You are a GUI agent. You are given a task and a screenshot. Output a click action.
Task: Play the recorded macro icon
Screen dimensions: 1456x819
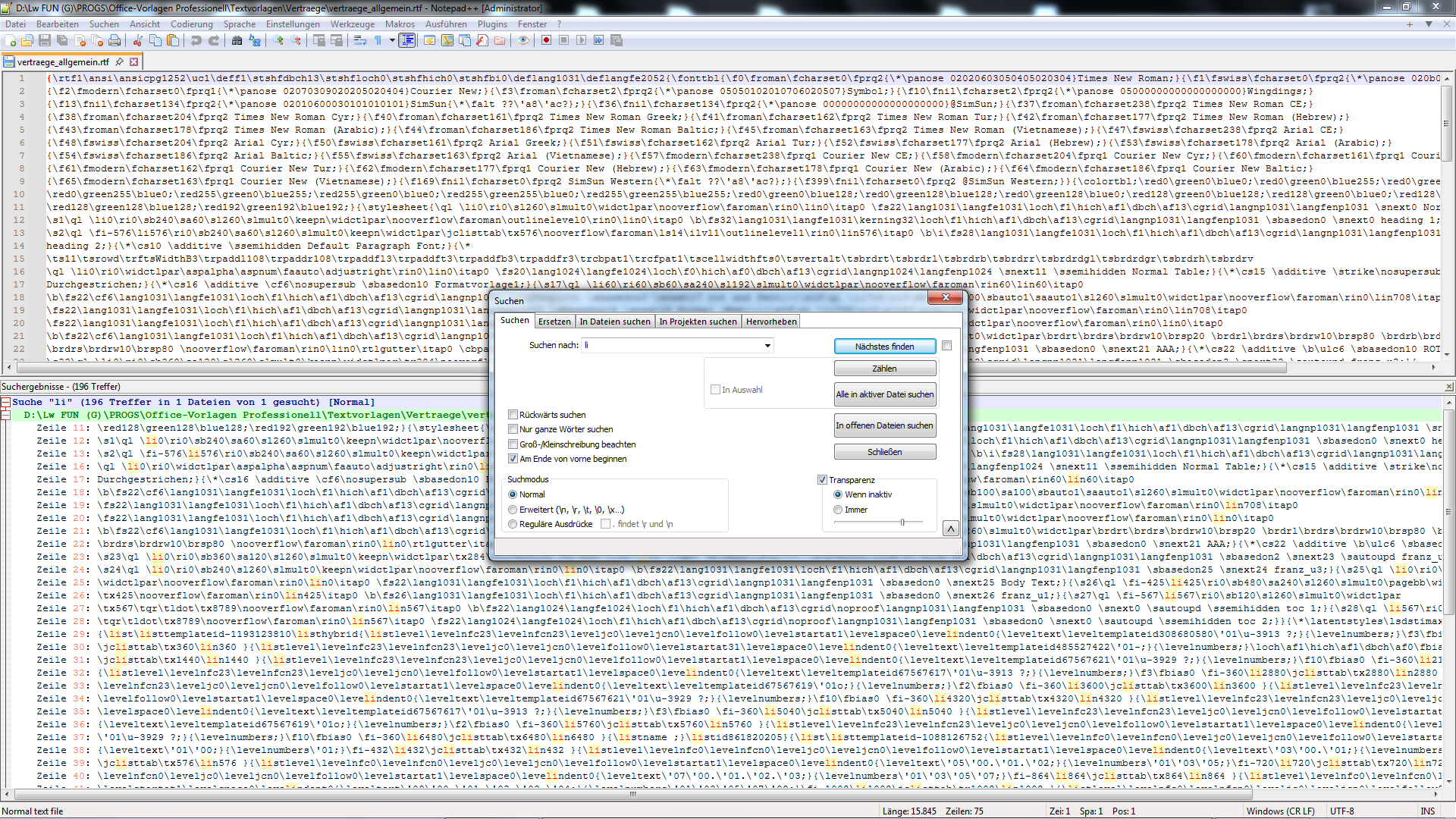(x=581, y=40)
